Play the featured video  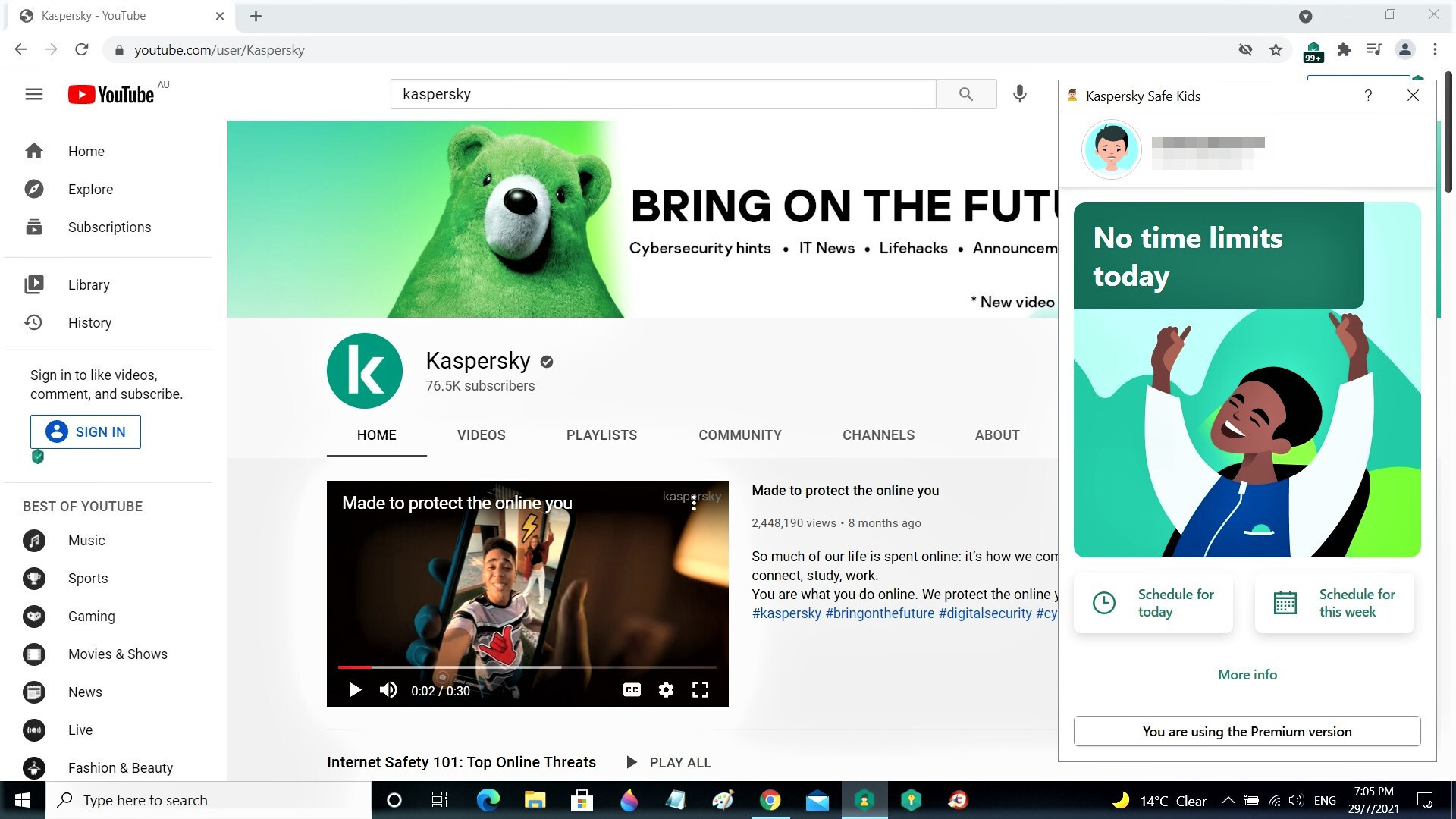[x=354, y=690]
